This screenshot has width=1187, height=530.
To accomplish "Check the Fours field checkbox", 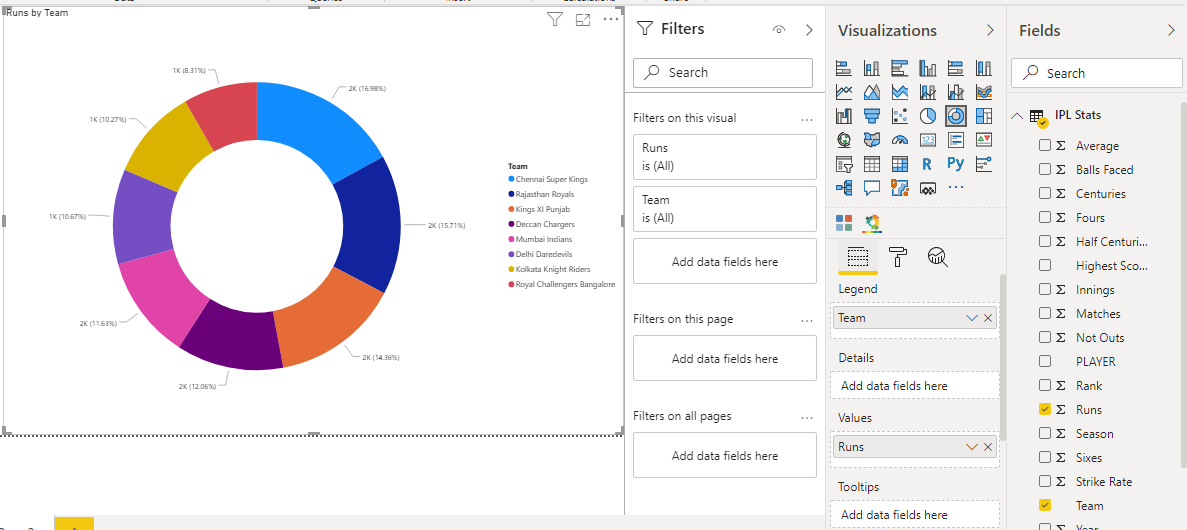I will [x=1045, y=217].
